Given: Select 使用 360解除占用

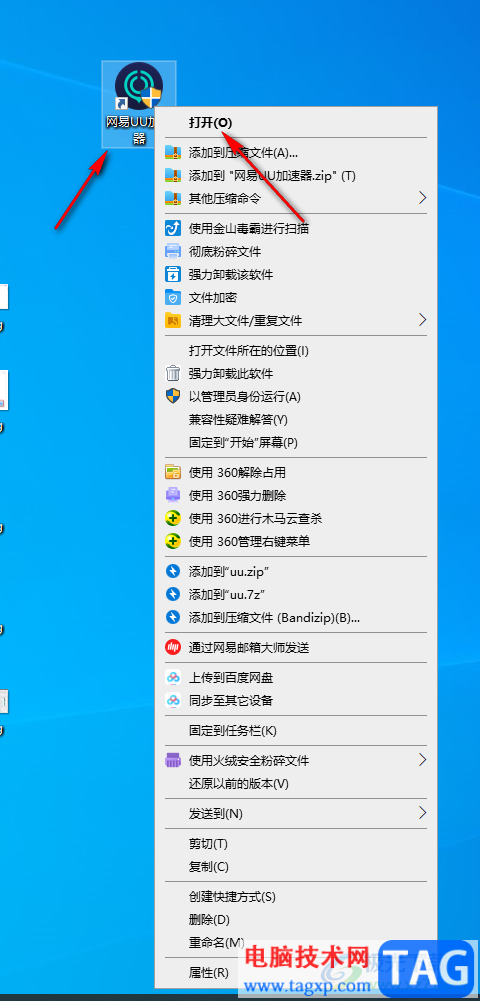Looking at the screenshot, I should pyautogui.click(x=296, y=472).
